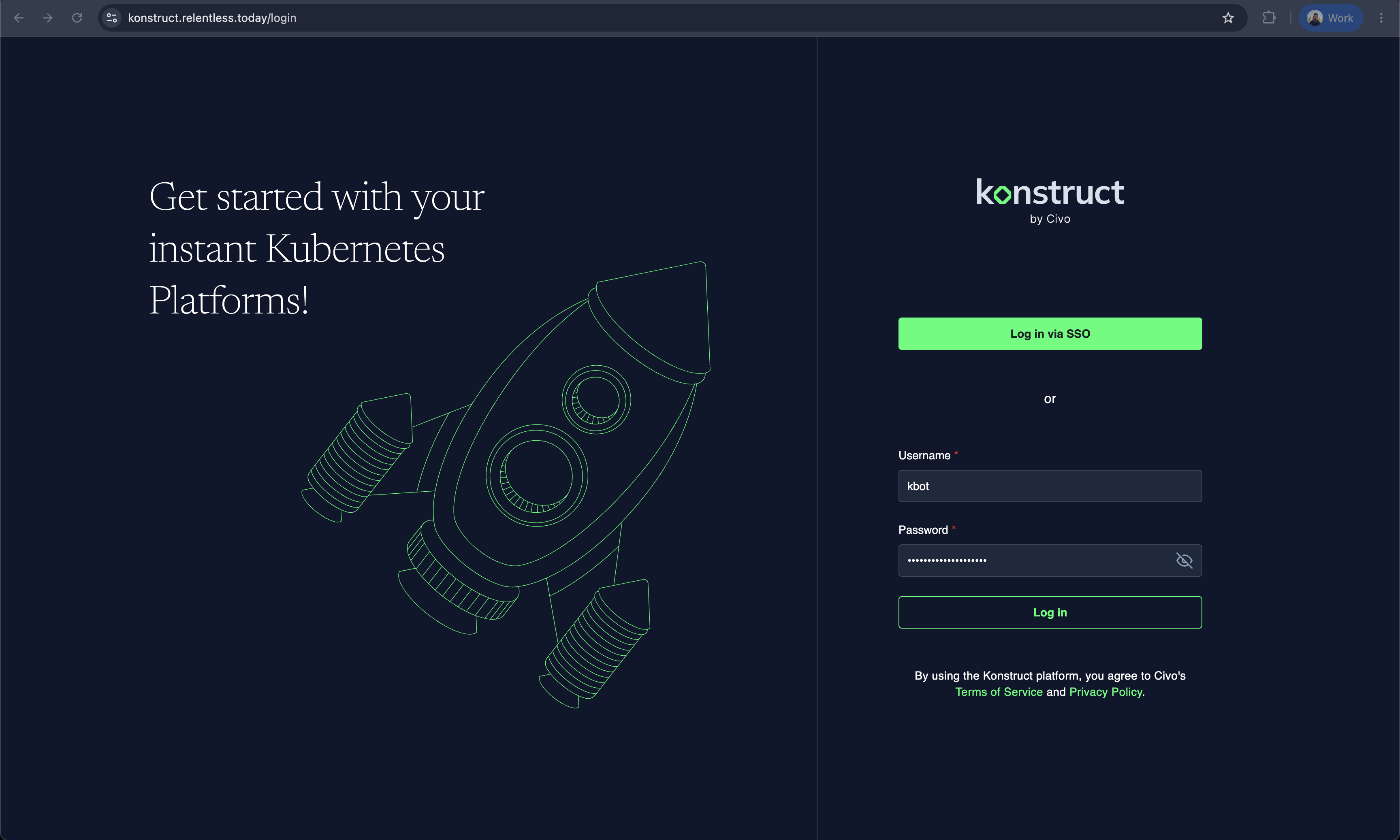Click the outlined Log in button
The image size is (1400, 840).
point(1050,612)
